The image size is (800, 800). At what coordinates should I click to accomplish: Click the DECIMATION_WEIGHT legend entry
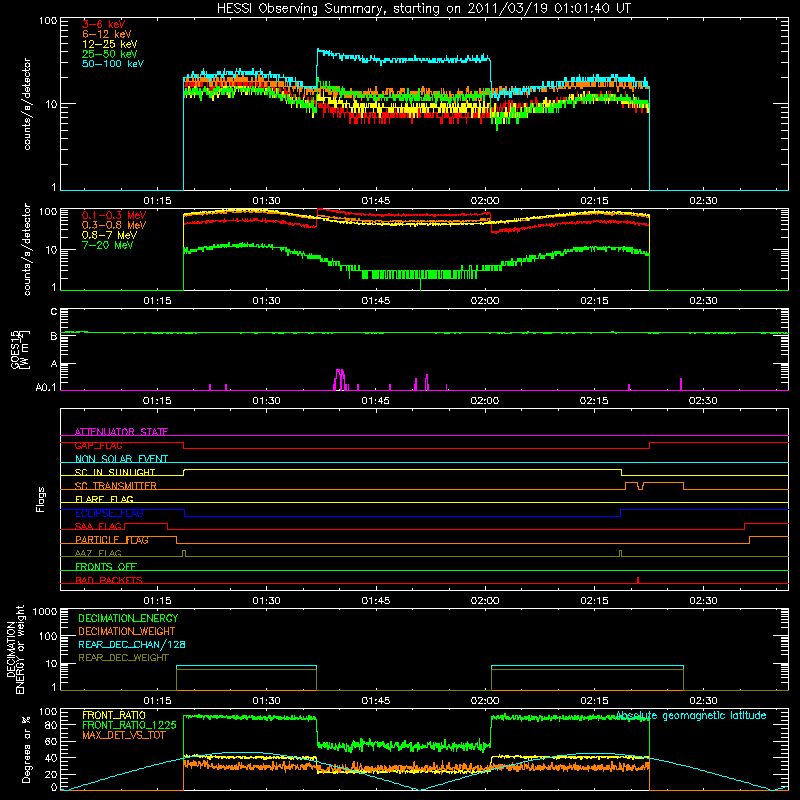coord(127,631)
